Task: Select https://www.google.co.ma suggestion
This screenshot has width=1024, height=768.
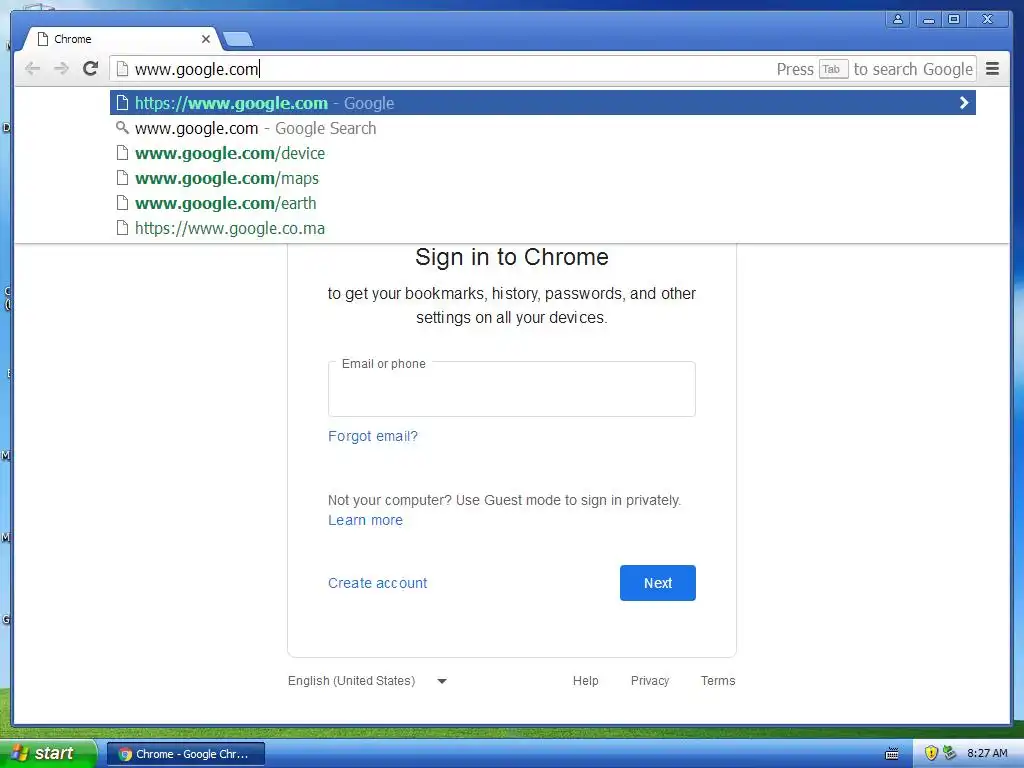Action: click(x=543, y=228)
